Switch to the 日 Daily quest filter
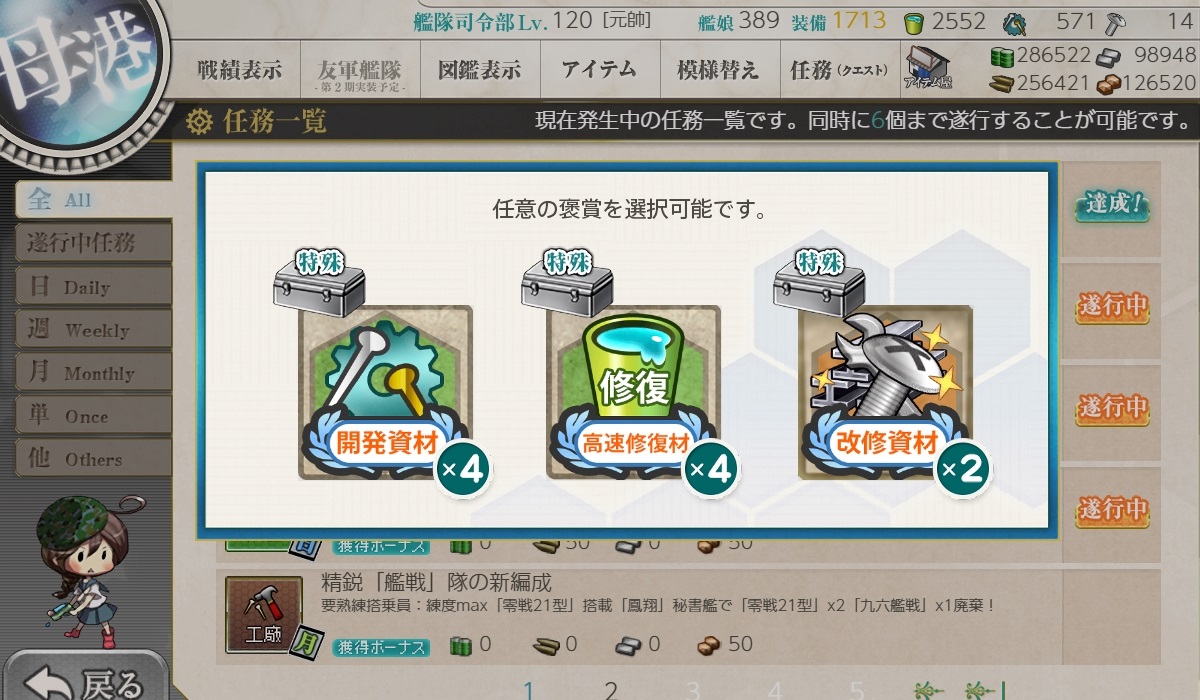1200x700 pixels. point(94,286)
